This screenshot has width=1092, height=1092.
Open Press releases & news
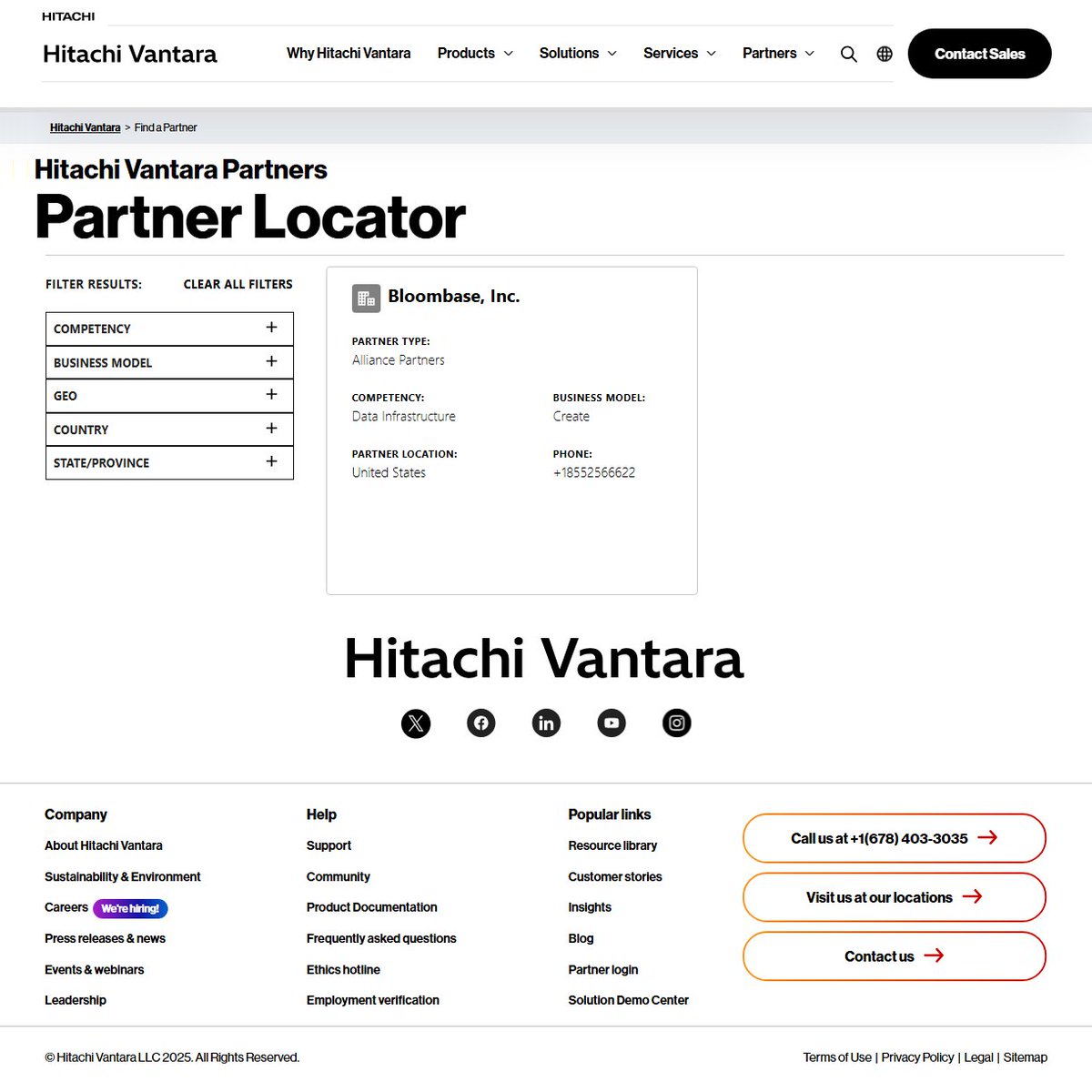coord(105,938)
